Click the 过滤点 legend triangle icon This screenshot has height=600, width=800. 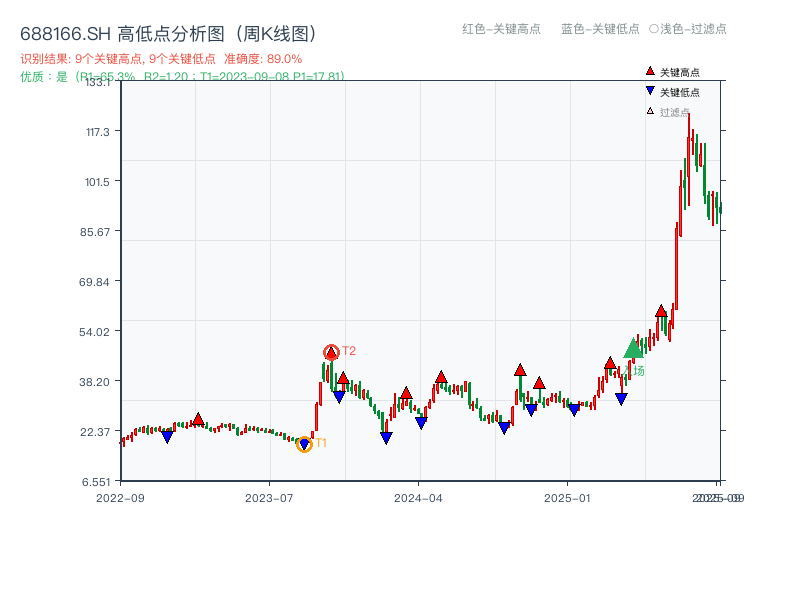(x=649, y=110)
